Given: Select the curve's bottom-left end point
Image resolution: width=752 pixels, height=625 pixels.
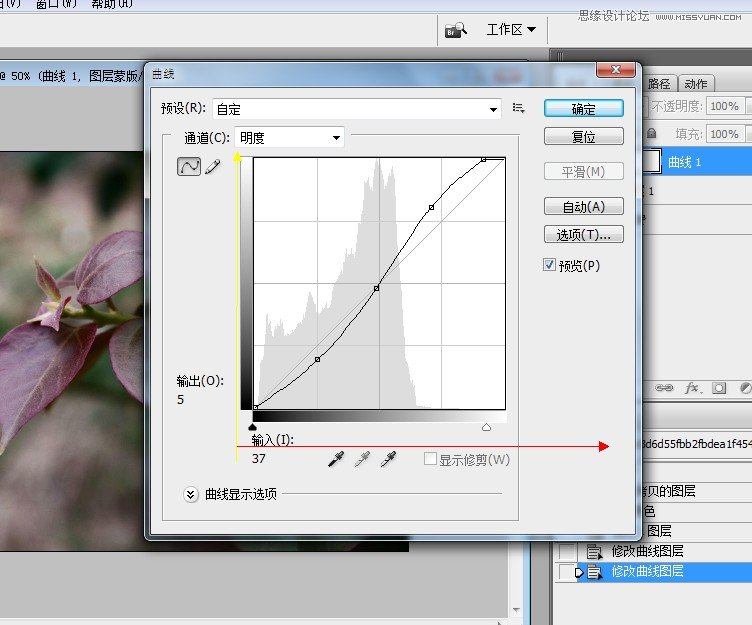Looking at the screenshot, I should [x=256, y=407].
